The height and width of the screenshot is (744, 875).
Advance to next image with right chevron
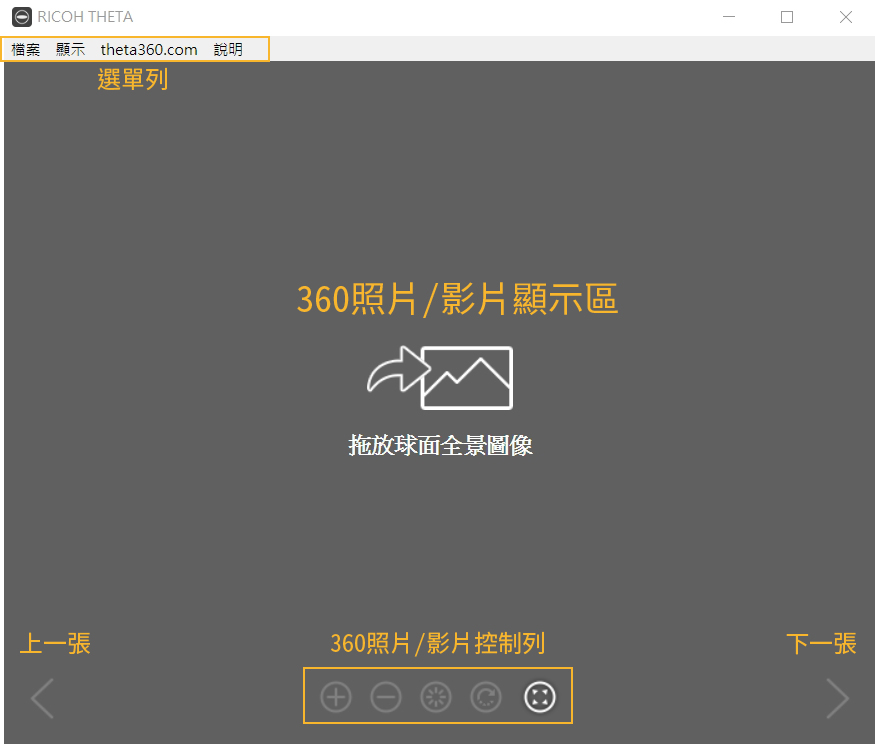[x=837, y=698]
